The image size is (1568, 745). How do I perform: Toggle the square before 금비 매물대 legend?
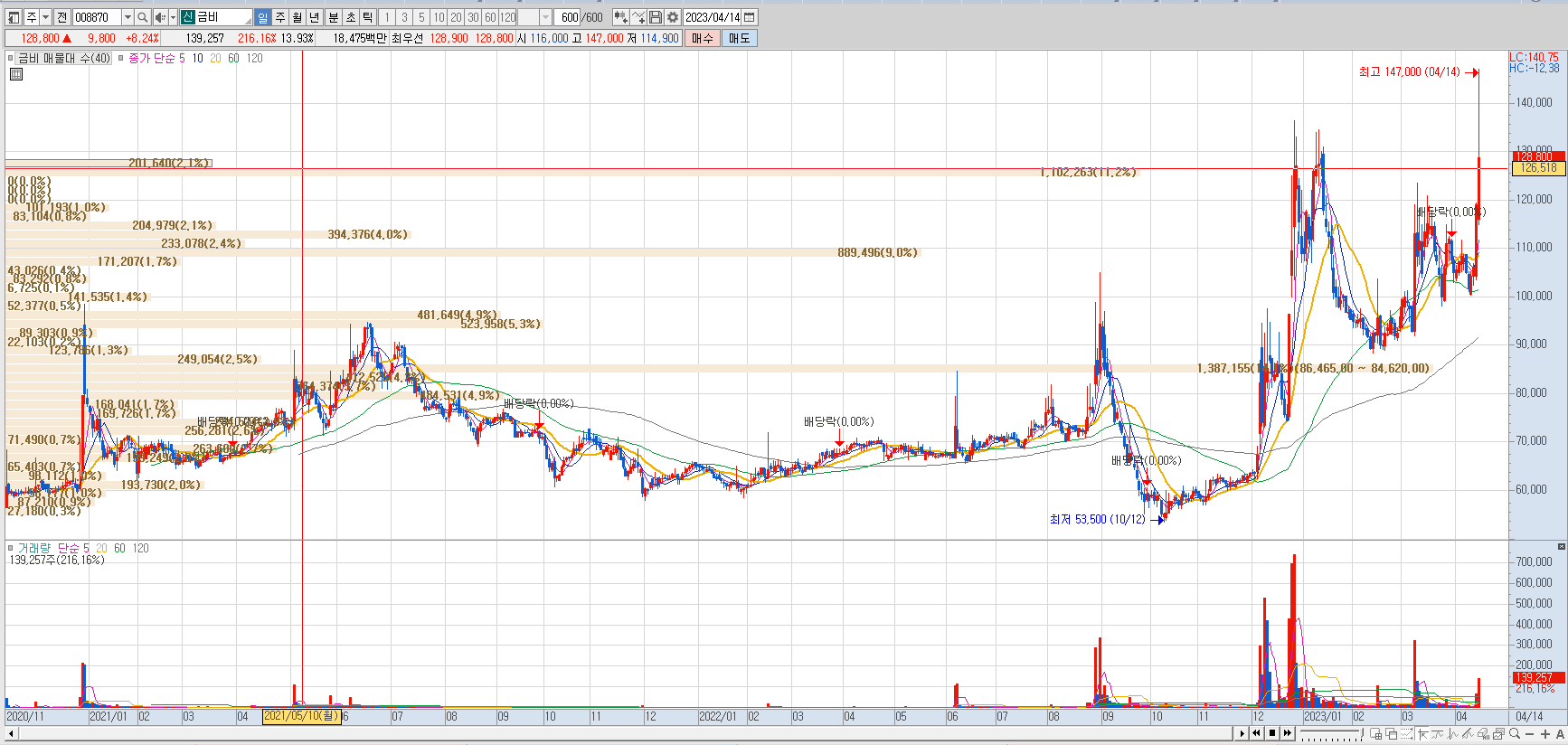click(x=11, y=58)
